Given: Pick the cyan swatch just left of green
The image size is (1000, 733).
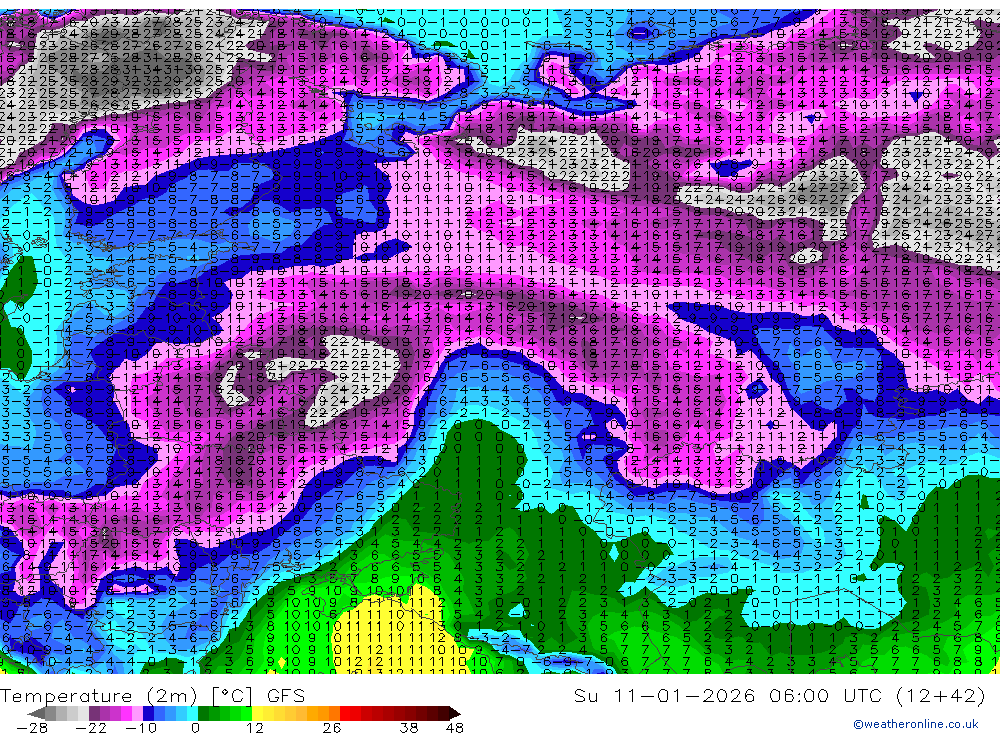Looking at the screenshot, I should click(193, 714).
